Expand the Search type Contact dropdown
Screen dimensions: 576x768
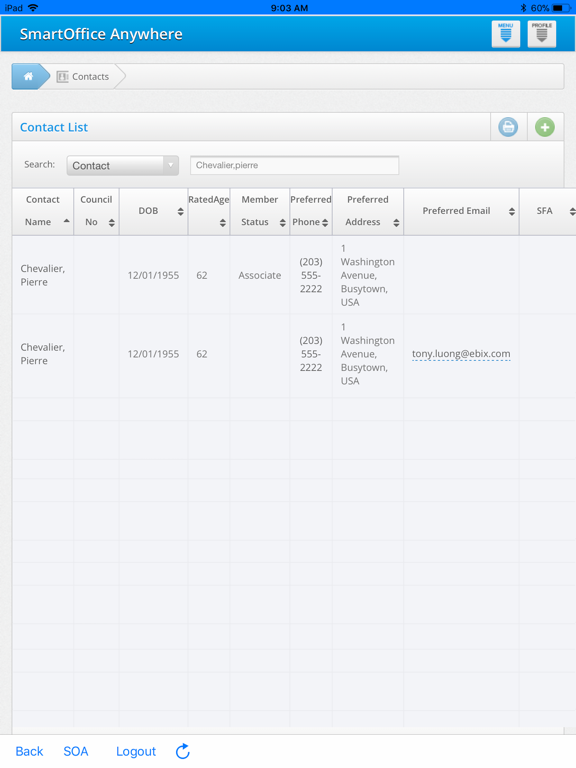[122, 166]
